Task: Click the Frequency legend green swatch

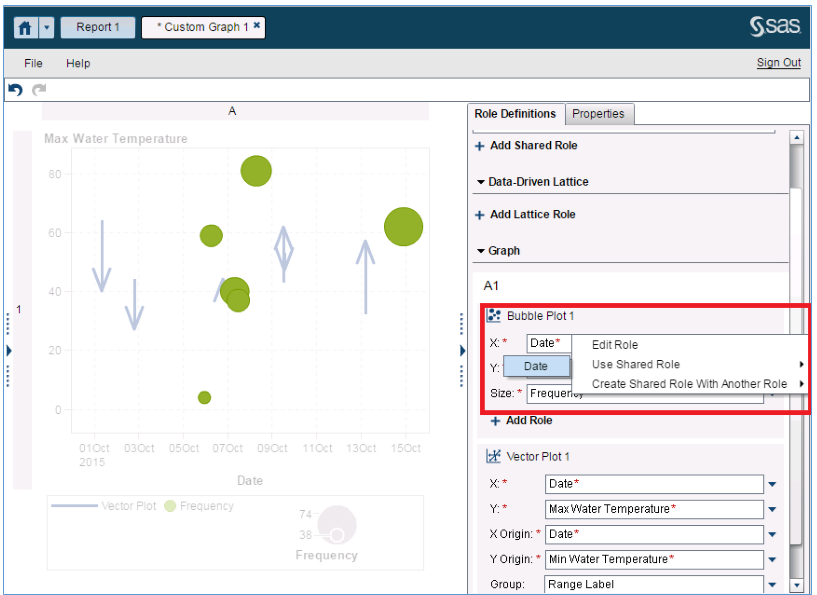Action: 170,506
